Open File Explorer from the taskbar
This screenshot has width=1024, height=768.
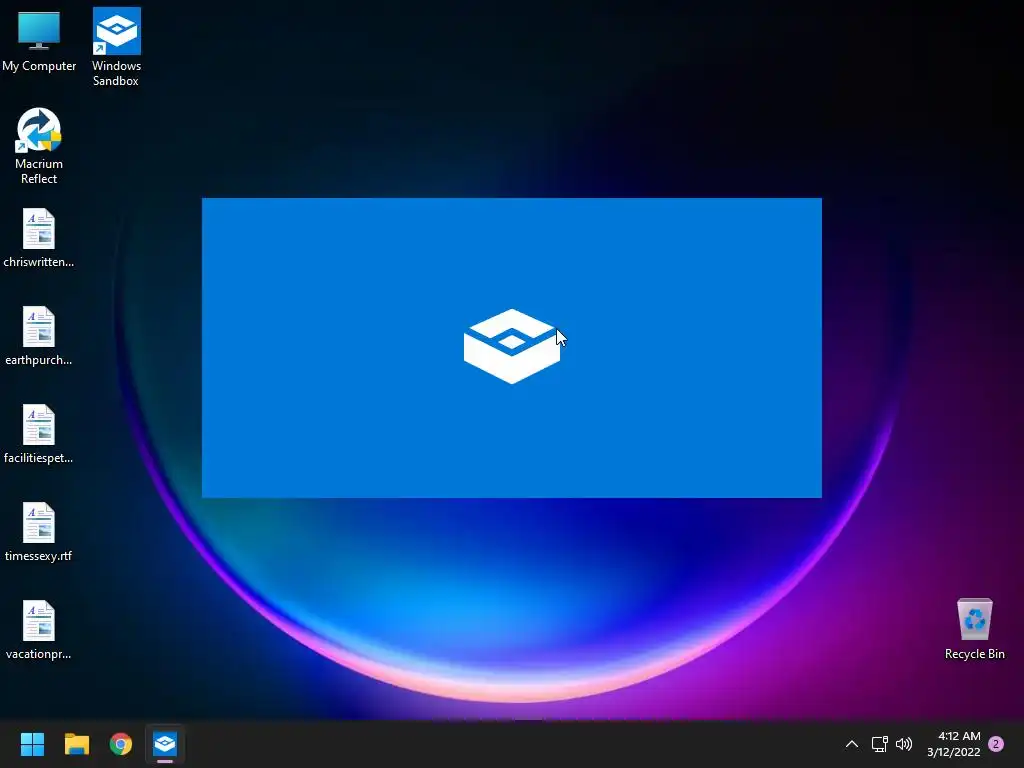[x=76, y=744]
